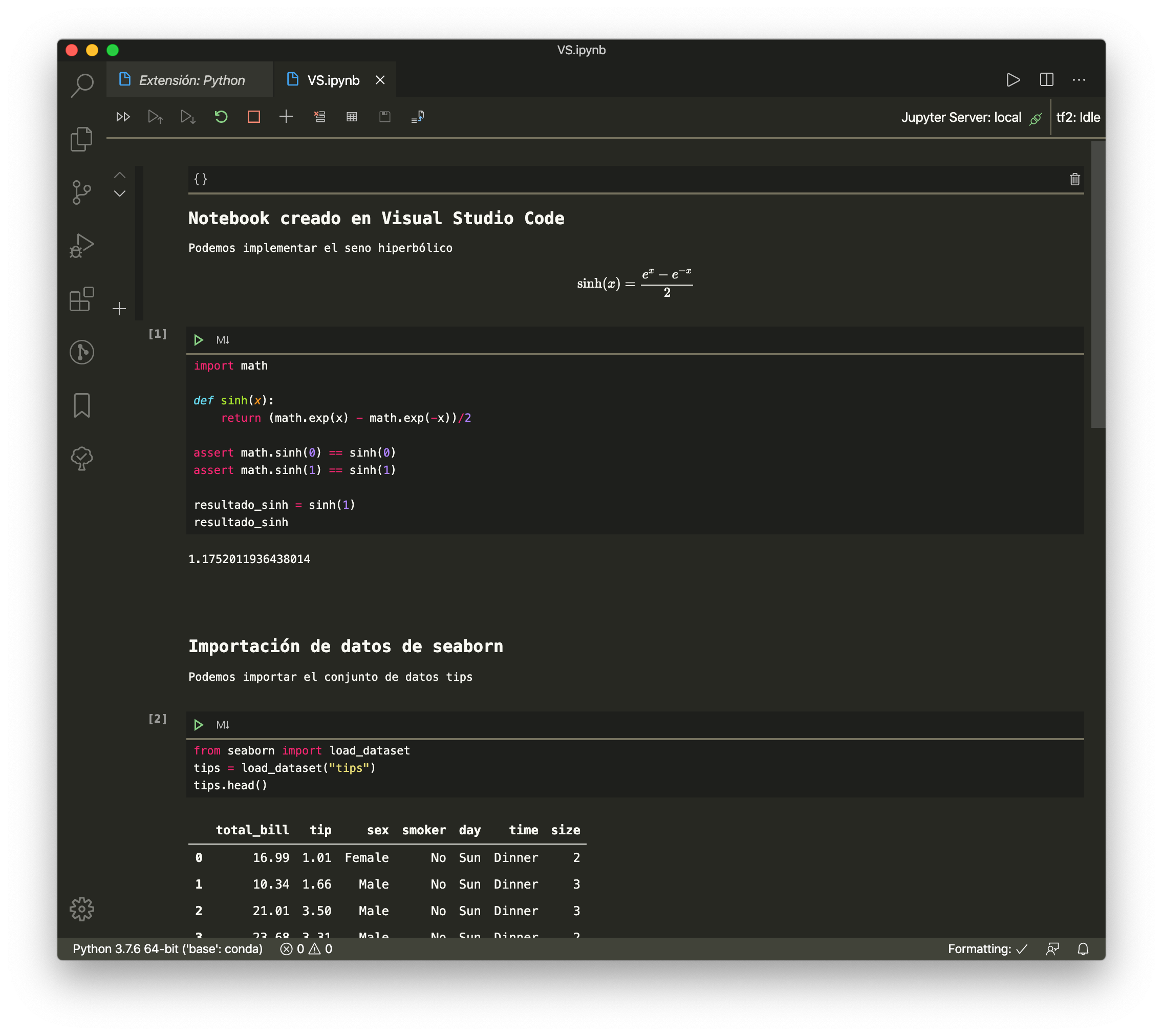This screenshot has width=1163, height=1036.
Task: Insert a new cell with the plus icon in toolbar
Action: tap(286, 117)
